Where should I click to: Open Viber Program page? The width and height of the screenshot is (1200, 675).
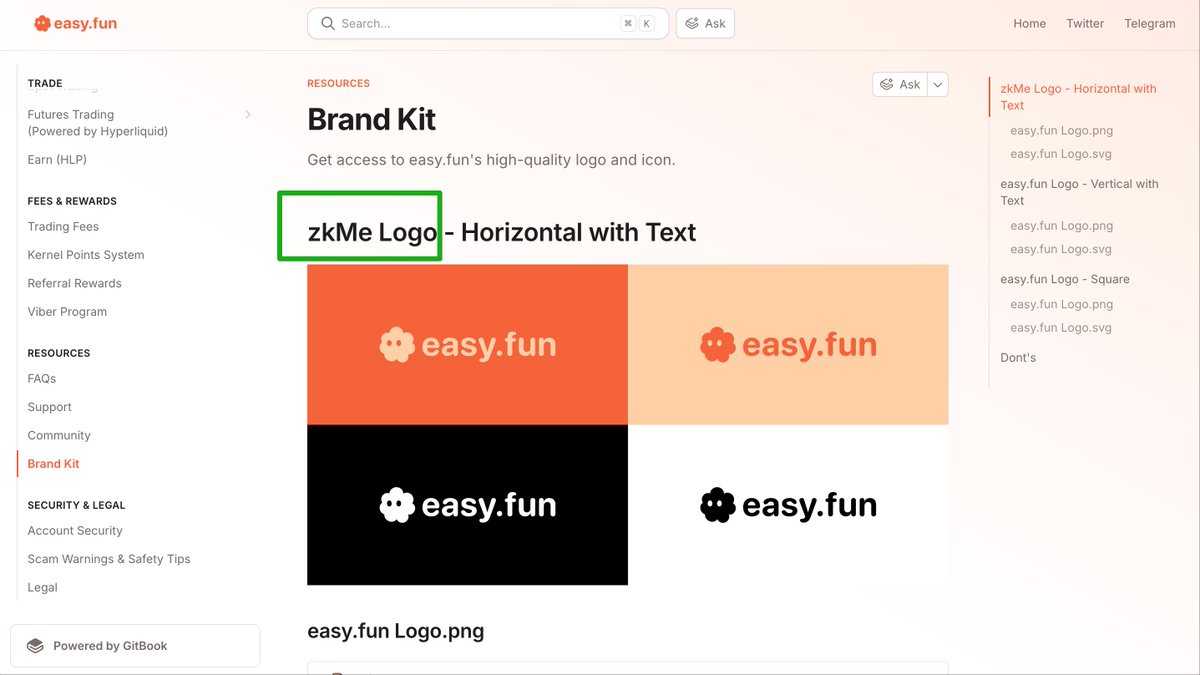(x=67, y=312)
